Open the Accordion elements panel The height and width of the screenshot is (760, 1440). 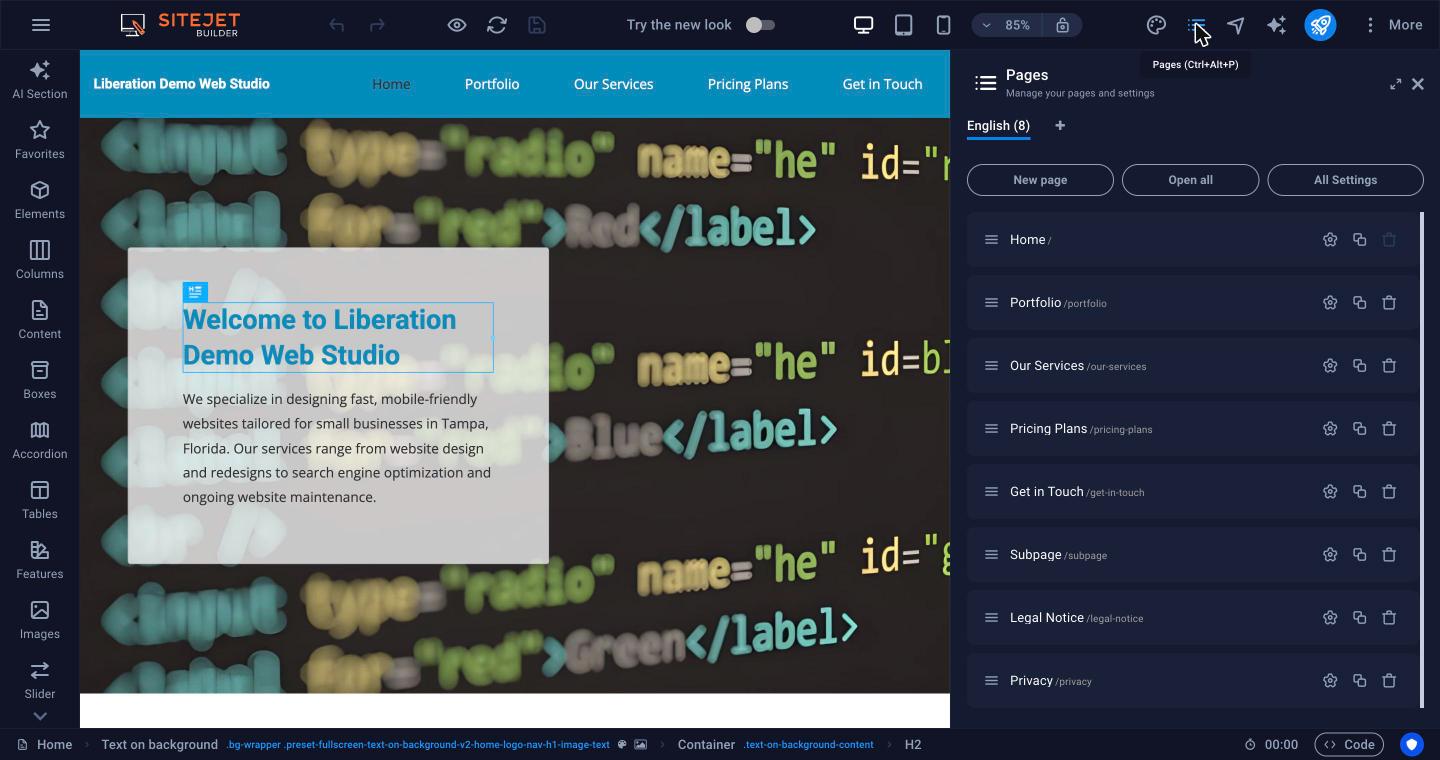coord(40,440)
